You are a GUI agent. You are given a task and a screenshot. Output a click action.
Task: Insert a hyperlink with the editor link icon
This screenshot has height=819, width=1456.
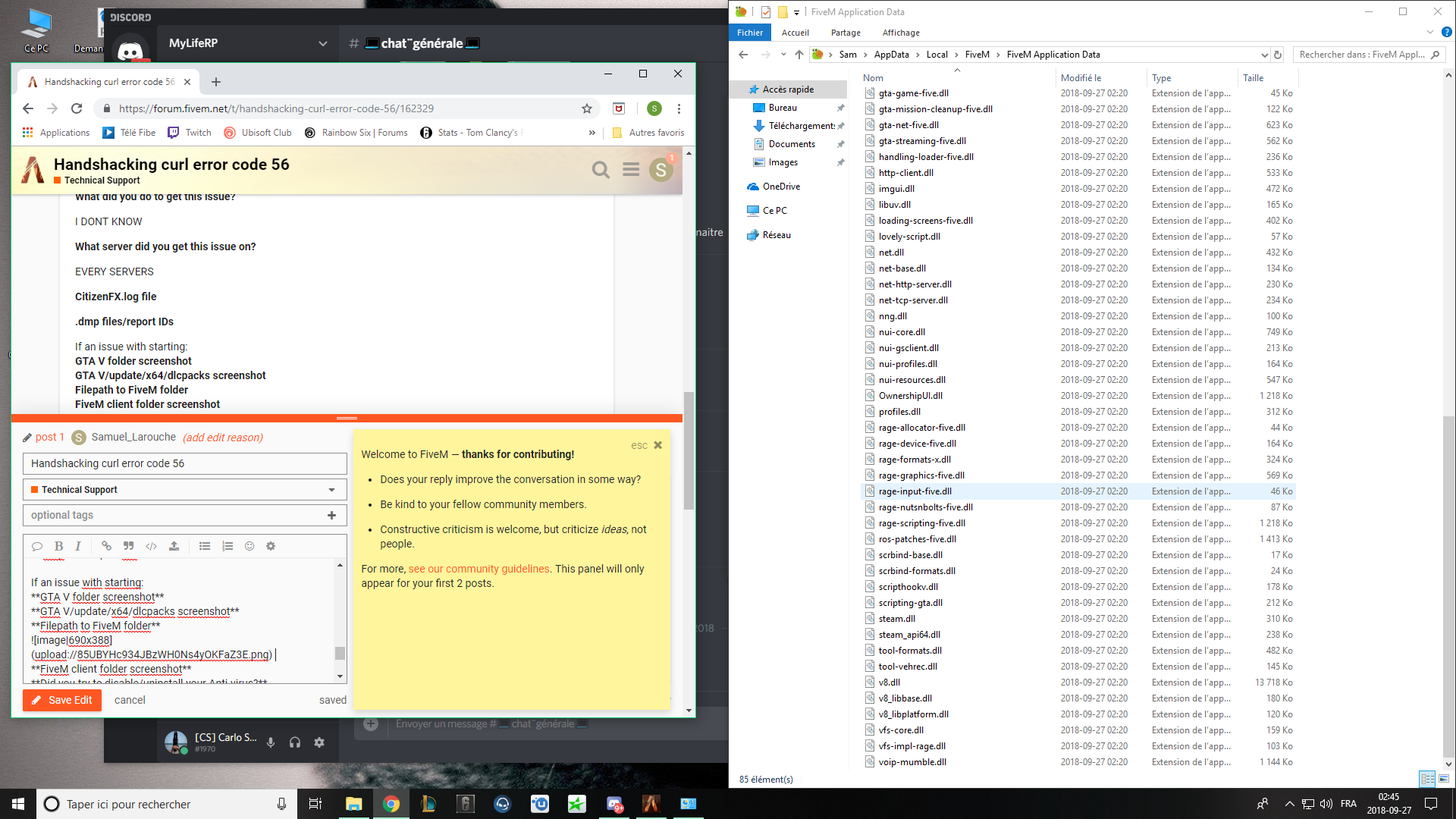pyautogui.click(x=106, y=546)
